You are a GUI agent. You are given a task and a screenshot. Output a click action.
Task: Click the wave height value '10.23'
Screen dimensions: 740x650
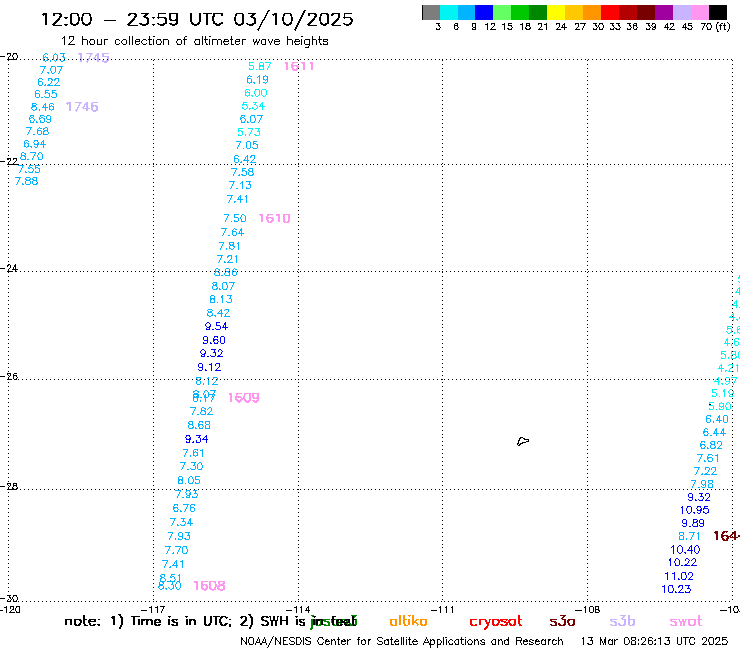pyautogui.click(x=676, y=590)
